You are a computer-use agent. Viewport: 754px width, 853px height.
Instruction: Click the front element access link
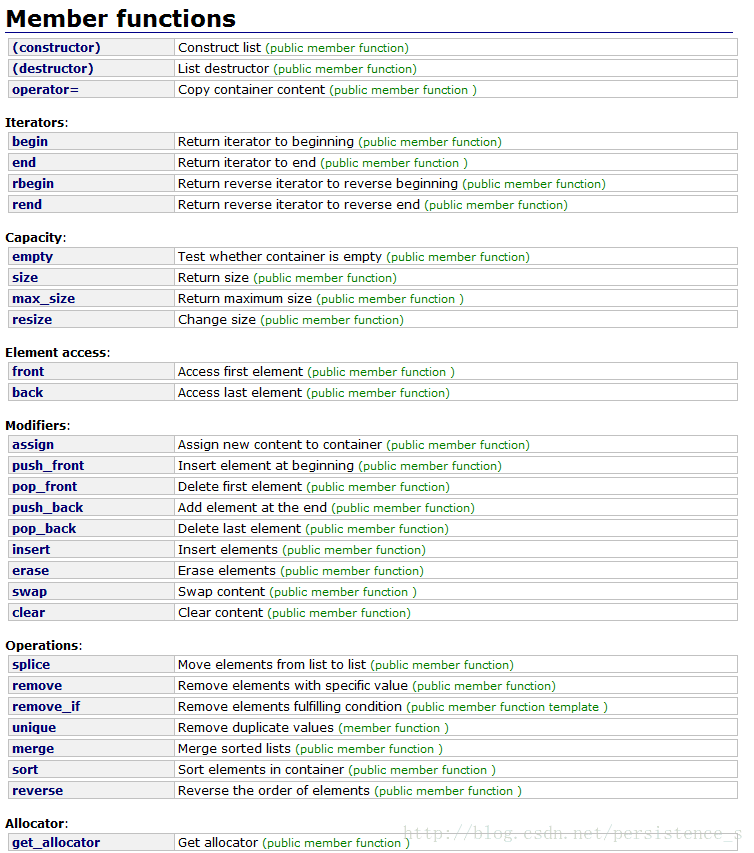click(28, 371)
